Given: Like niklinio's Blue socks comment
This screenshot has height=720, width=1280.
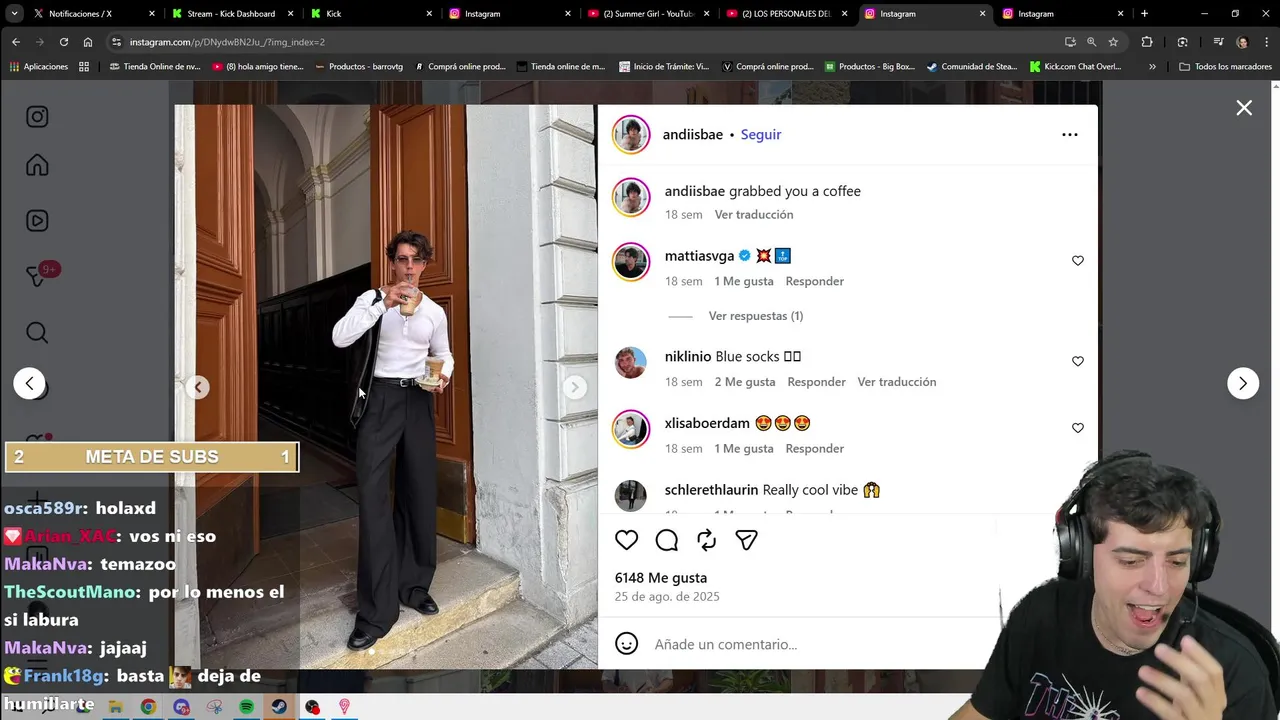Looking at the screenshot, I should (1078, 361).
